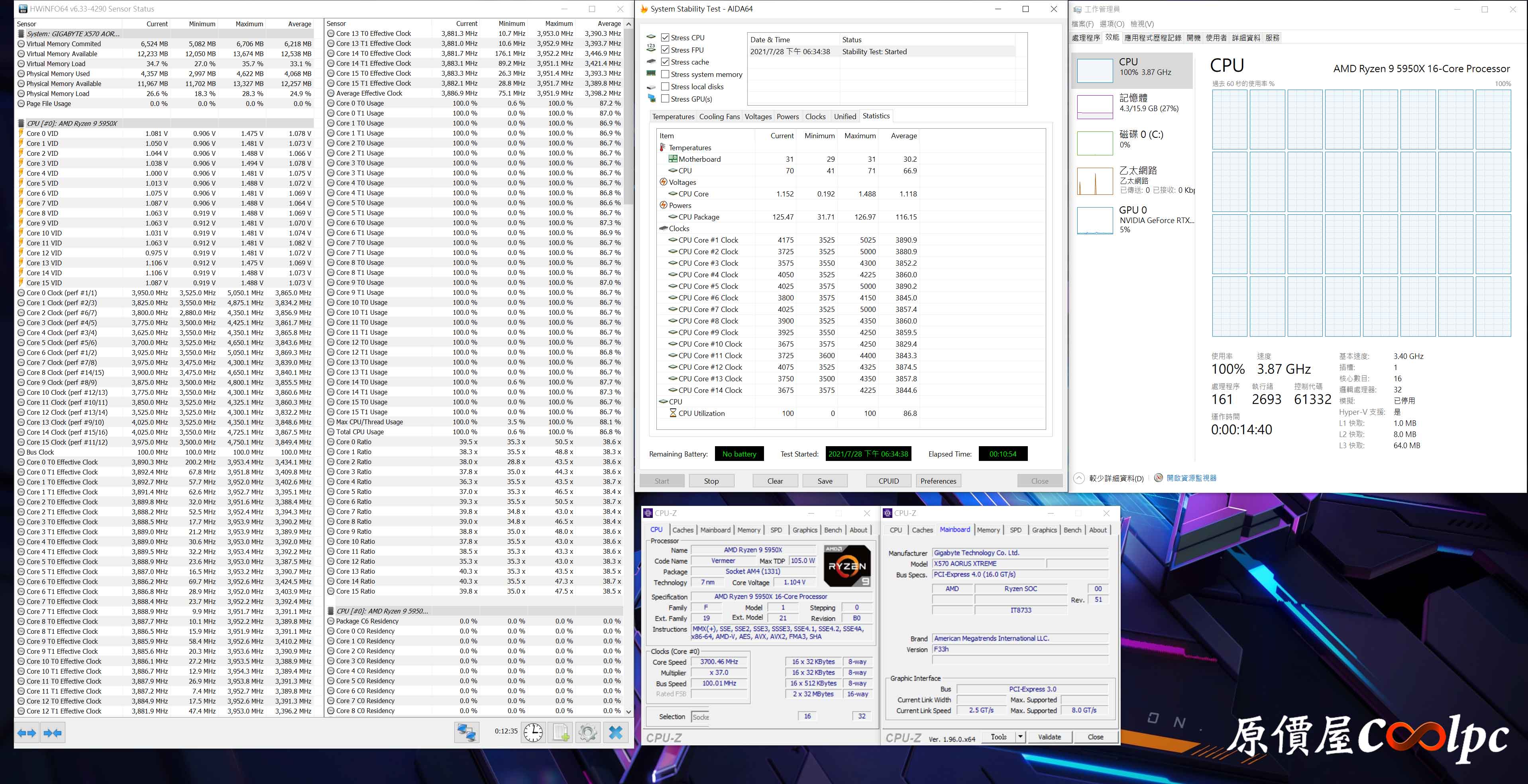
Task: Uncheck Stress FPU checkbox
Action: coord(665,50)
